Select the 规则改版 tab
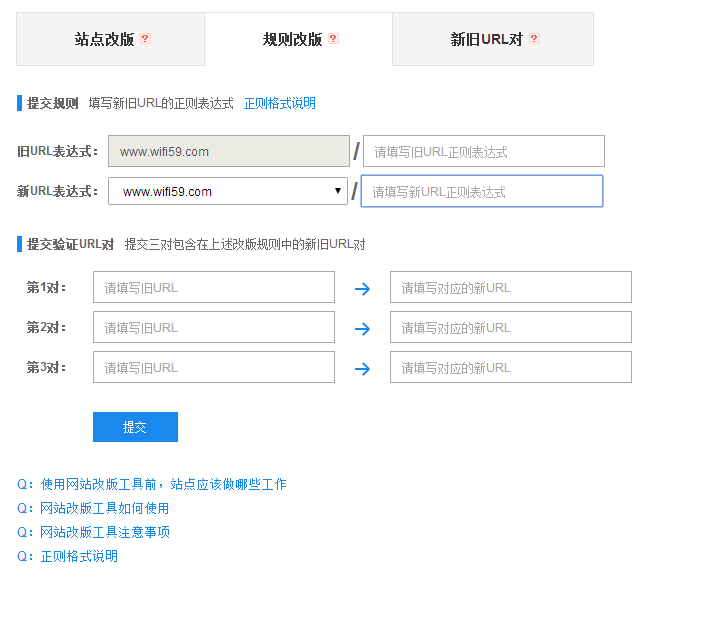The height and width of the screenshot is (623, 701). 293,39
